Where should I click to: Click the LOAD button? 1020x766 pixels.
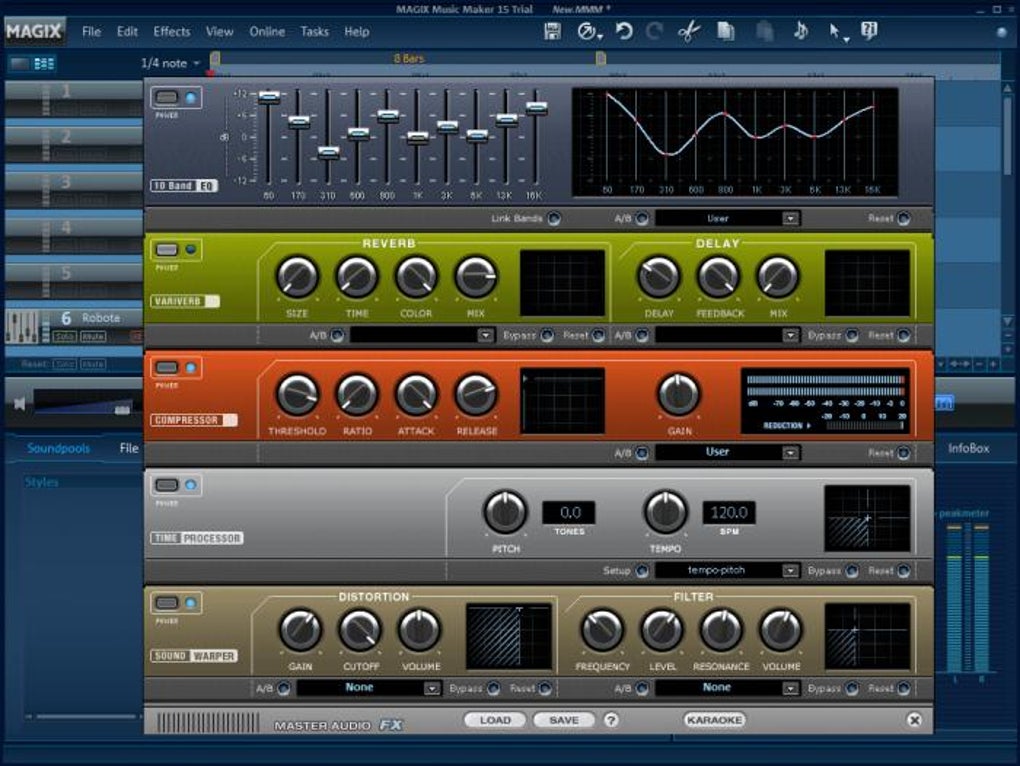tap(495, 720)
